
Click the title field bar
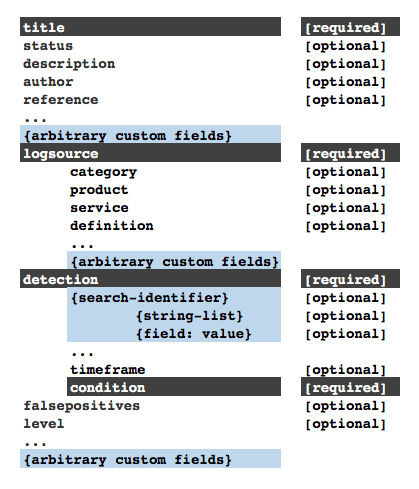[x=150, y=27]
